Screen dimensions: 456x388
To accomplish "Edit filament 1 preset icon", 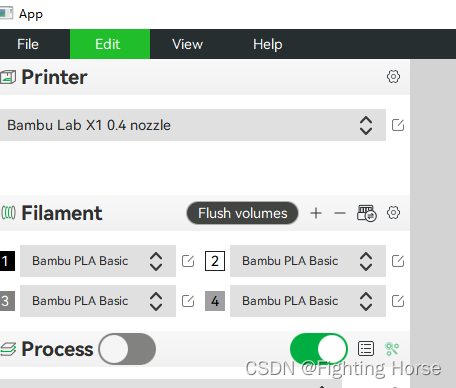I will click(x=188, y=261).
